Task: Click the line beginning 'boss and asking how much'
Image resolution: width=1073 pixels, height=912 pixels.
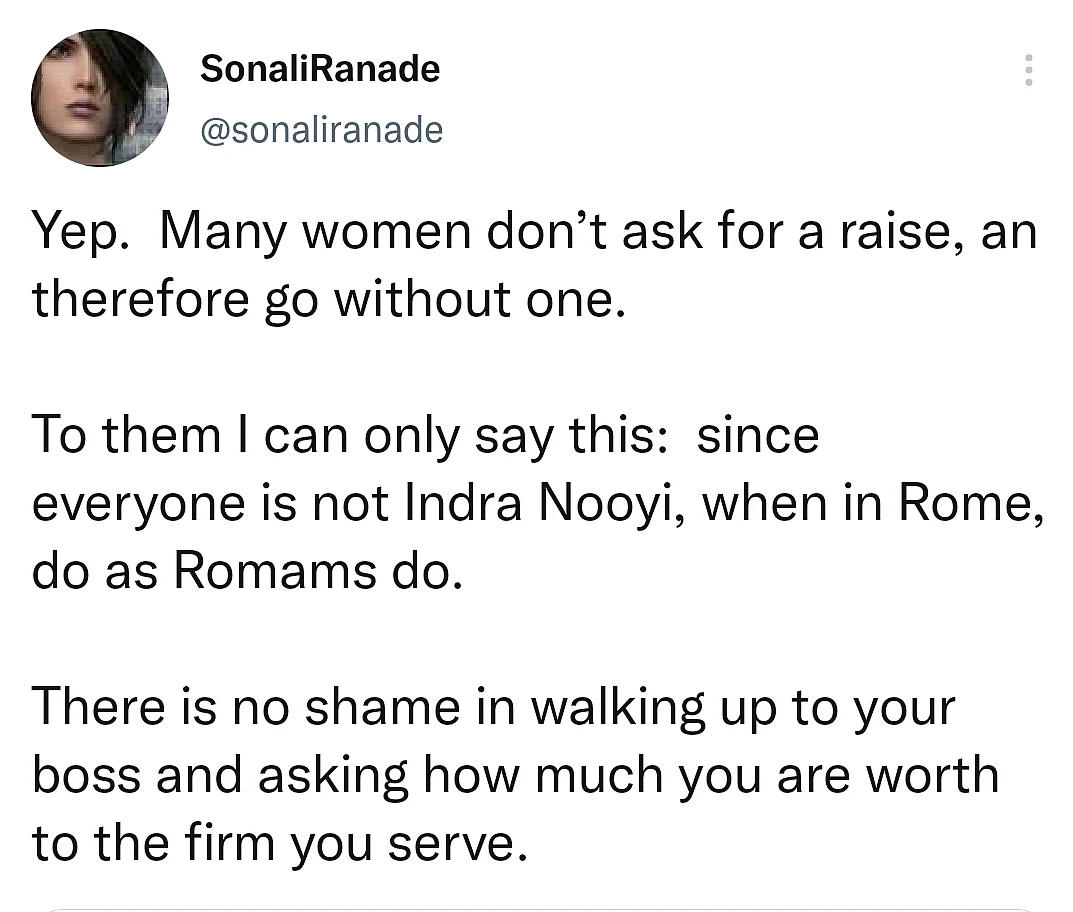Action: click(x=516, y=775)
